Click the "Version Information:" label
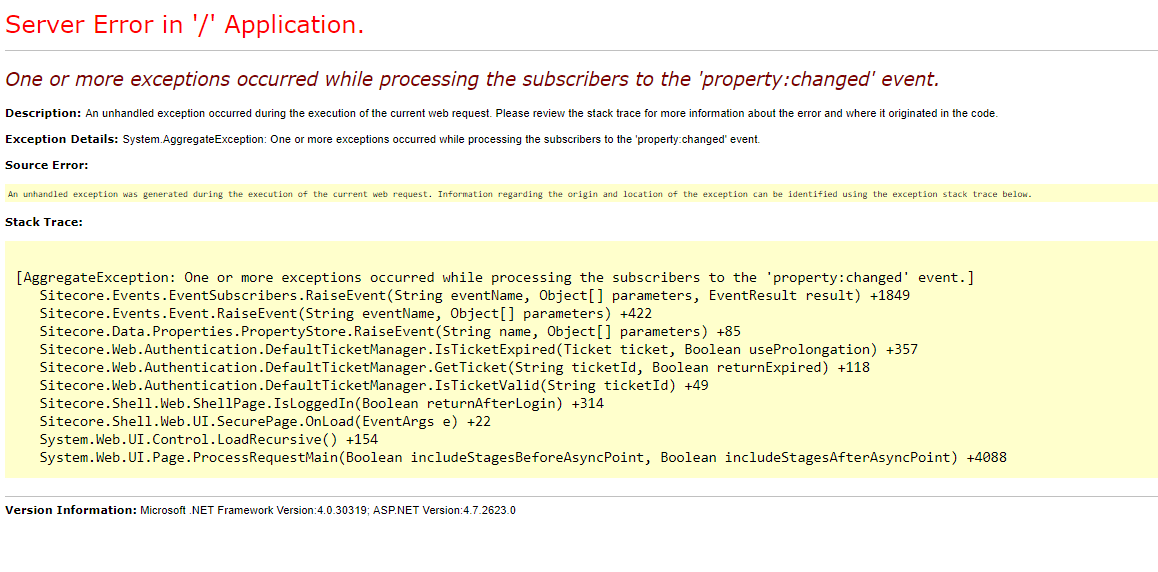Image resolution: width=1158 pixels, height=572 pixels. pos(71,510)
